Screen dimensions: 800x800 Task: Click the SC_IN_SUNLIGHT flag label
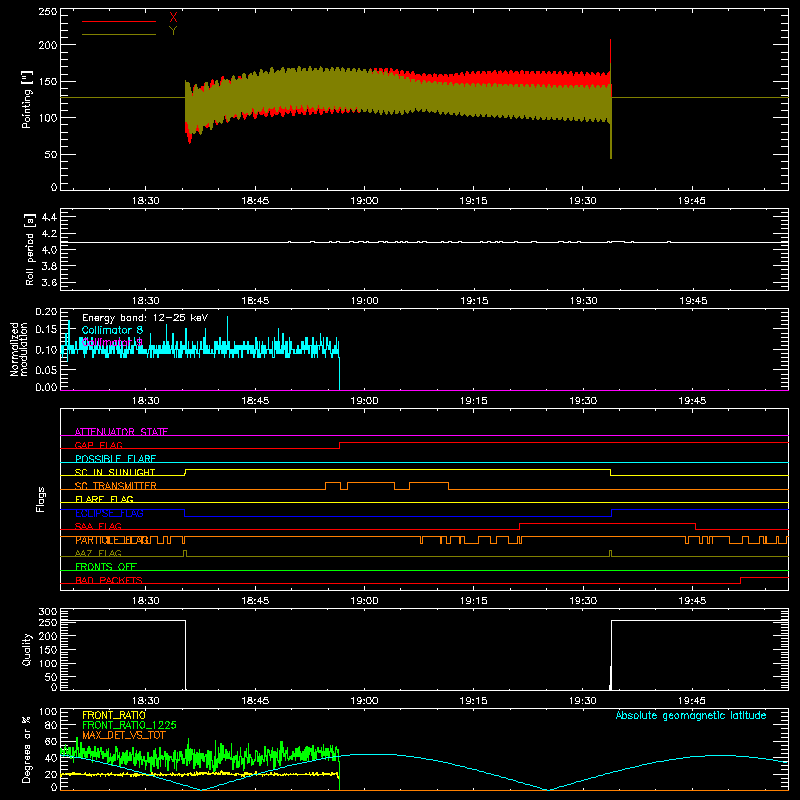coord(115,472)
